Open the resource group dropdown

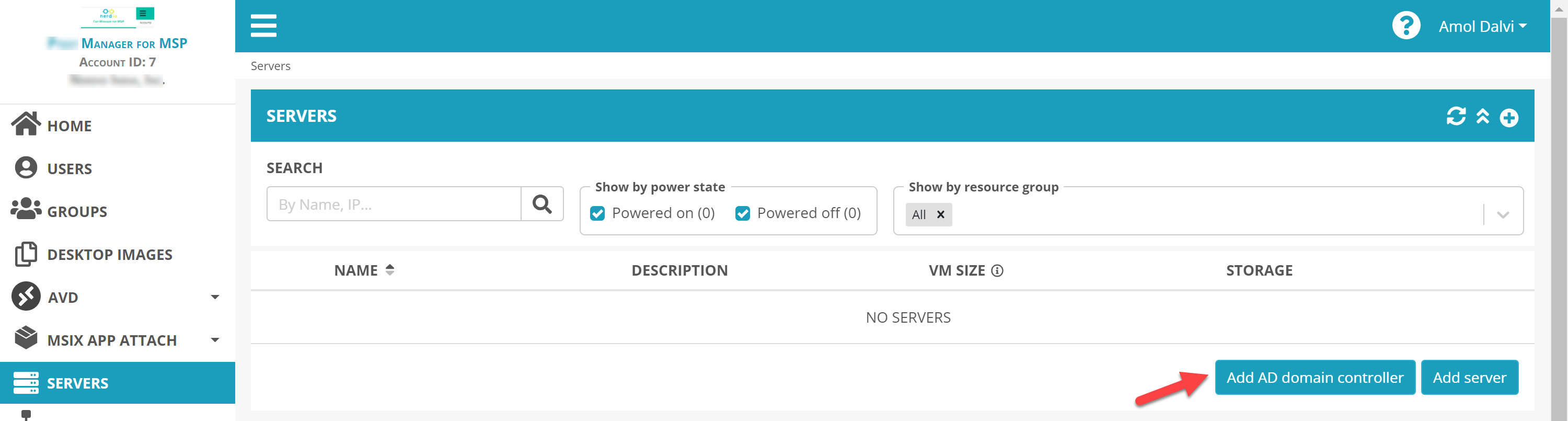(x=1502, y=214)
